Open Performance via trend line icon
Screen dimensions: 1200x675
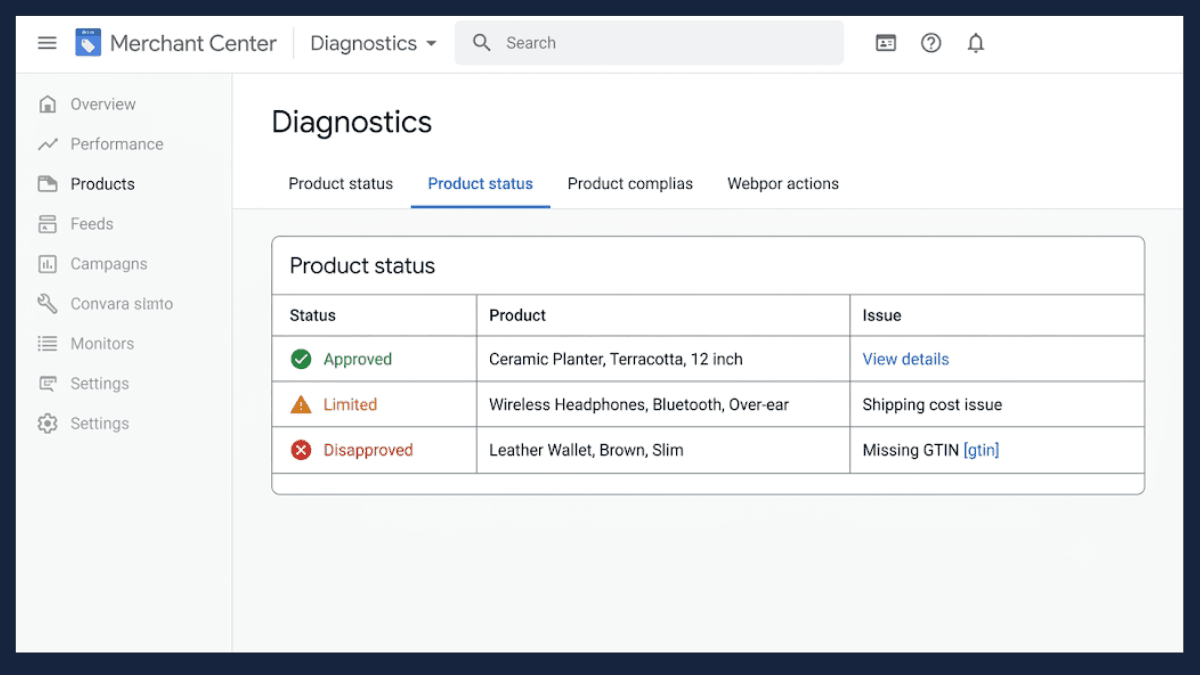pyautogui.click(x=47, y=144)
